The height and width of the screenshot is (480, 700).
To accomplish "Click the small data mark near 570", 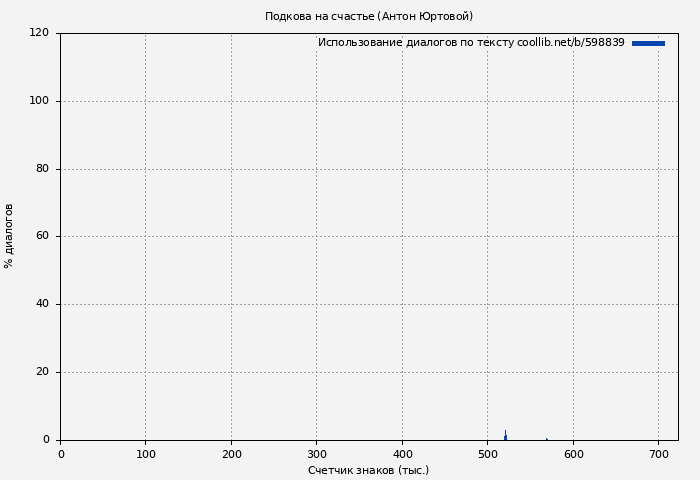I will [x=546, y=439].
